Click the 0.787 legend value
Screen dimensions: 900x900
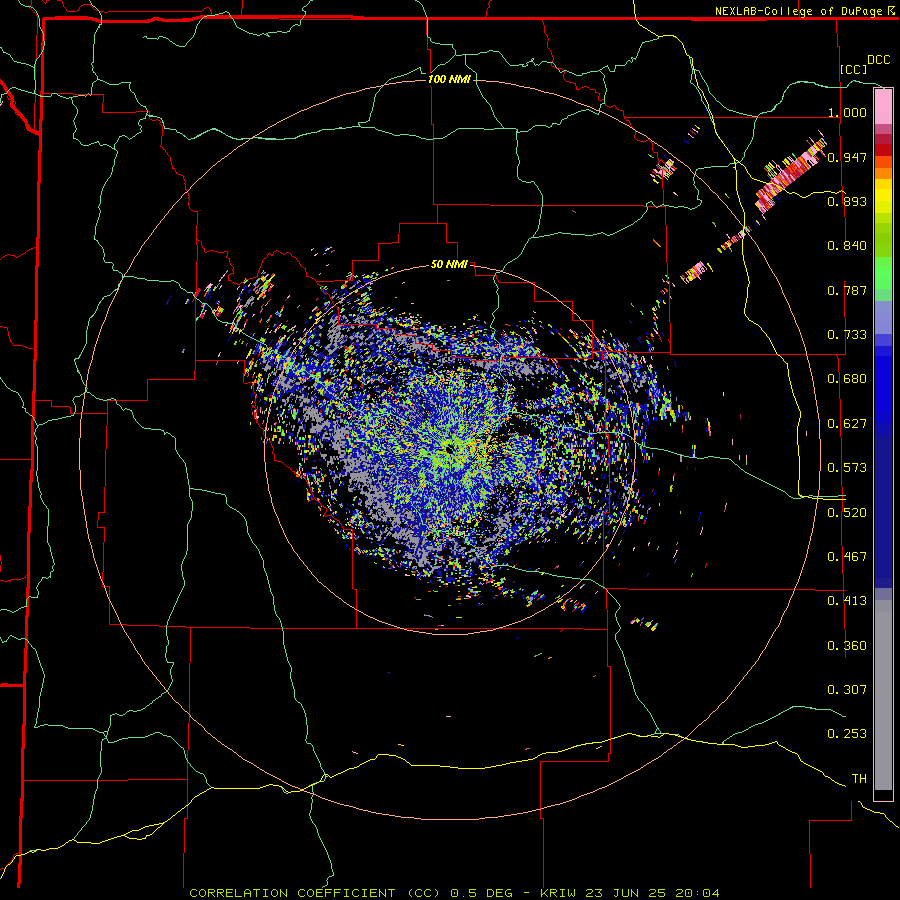pyautogui.click(x=847, y=290)
